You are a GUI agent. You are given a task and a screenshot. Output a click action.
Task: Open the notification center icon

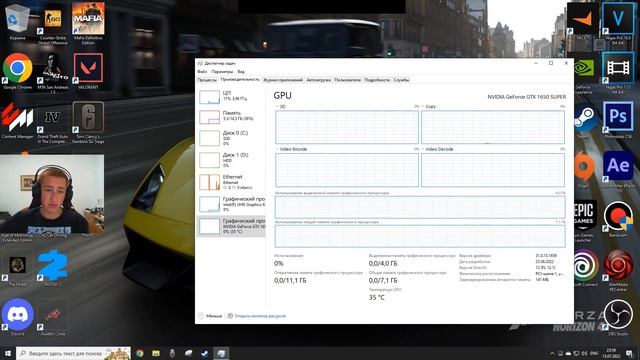click(629, 353)
